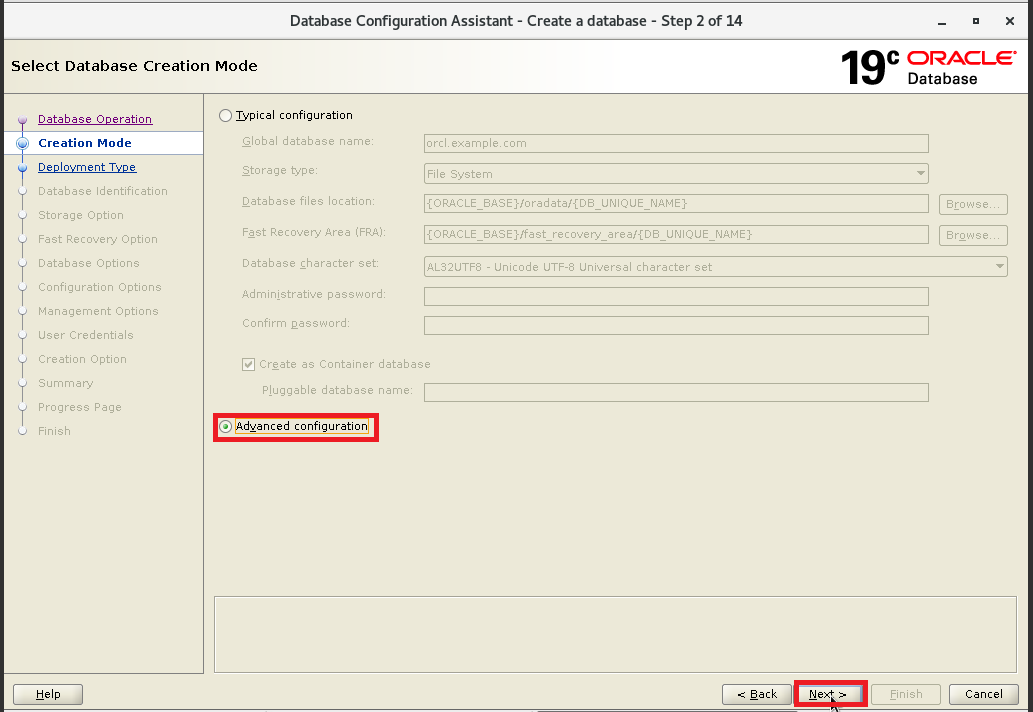Click the Global database name field

coord(676,144)
